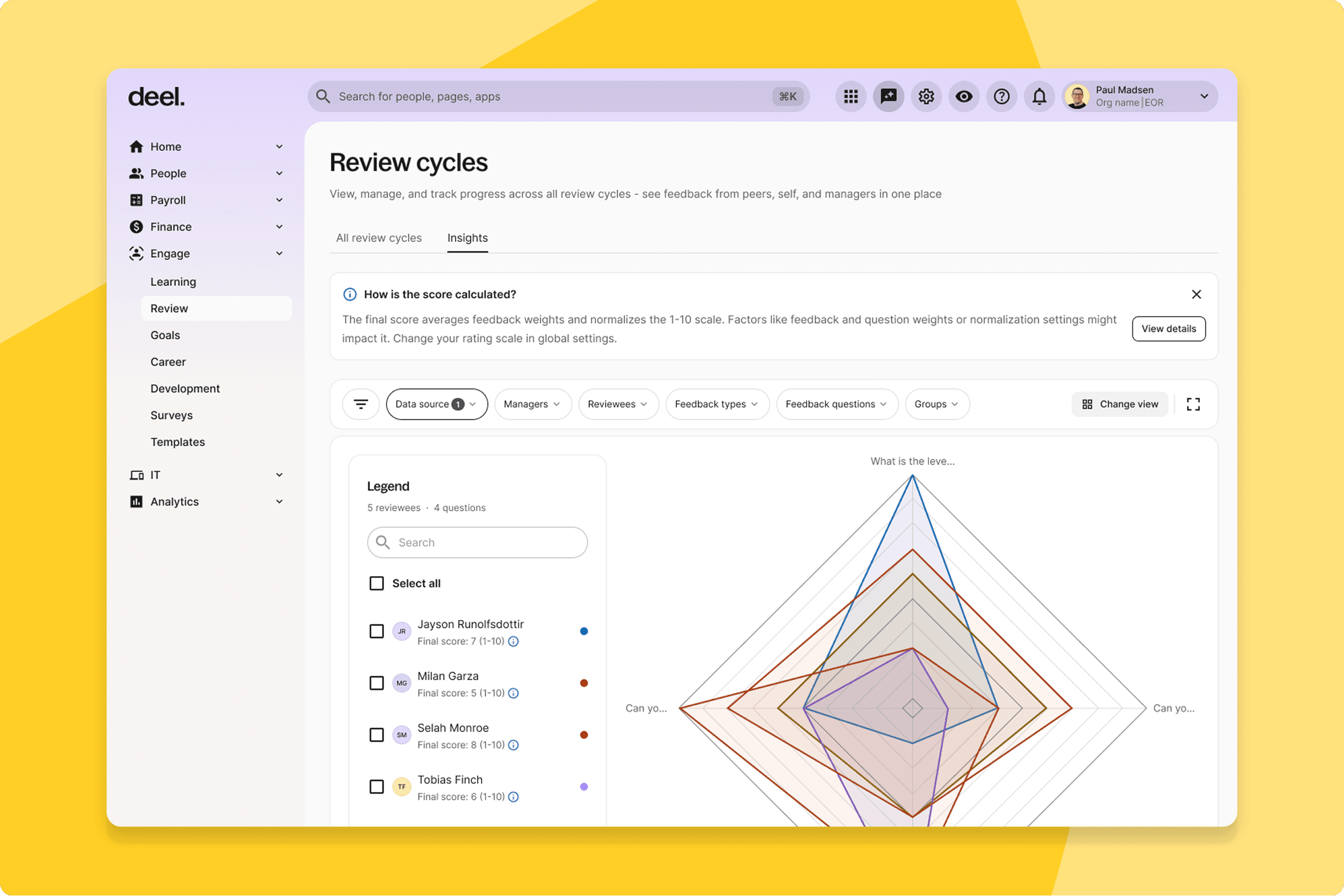Click Selah Monroe final score info icon

click(513, 746)
